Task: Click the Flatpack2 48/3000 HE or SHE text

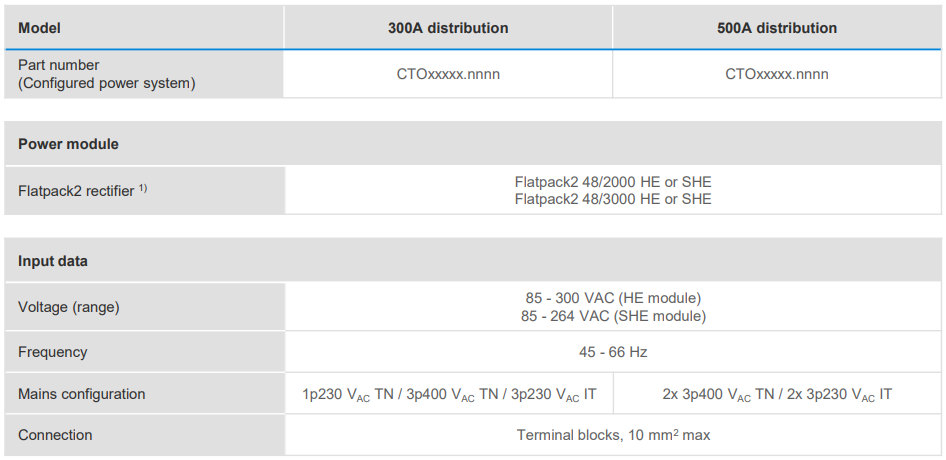Action: [613, 199]
